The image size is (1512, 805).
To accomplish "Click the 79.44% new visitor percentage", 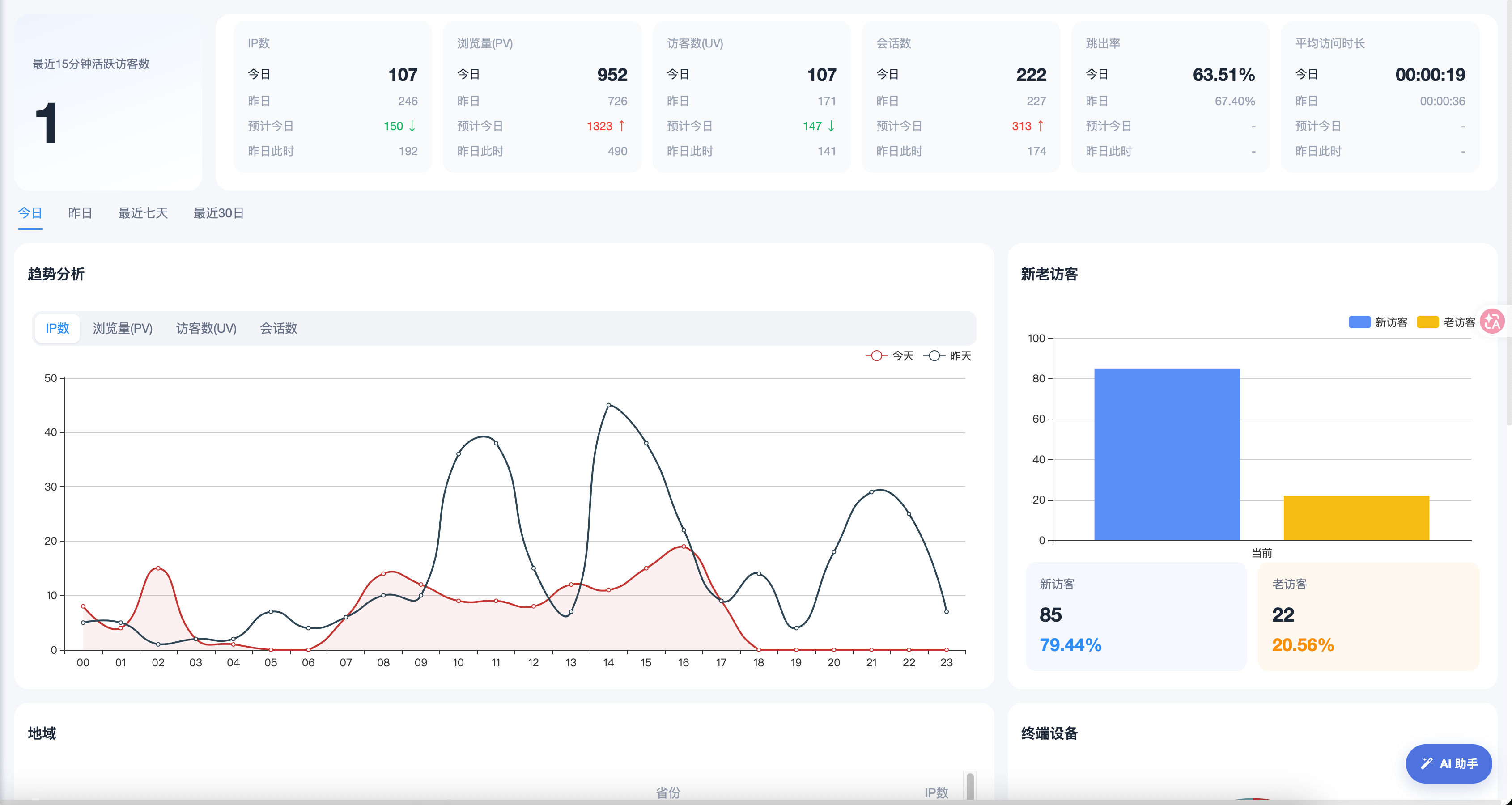I will point(1070,645).
